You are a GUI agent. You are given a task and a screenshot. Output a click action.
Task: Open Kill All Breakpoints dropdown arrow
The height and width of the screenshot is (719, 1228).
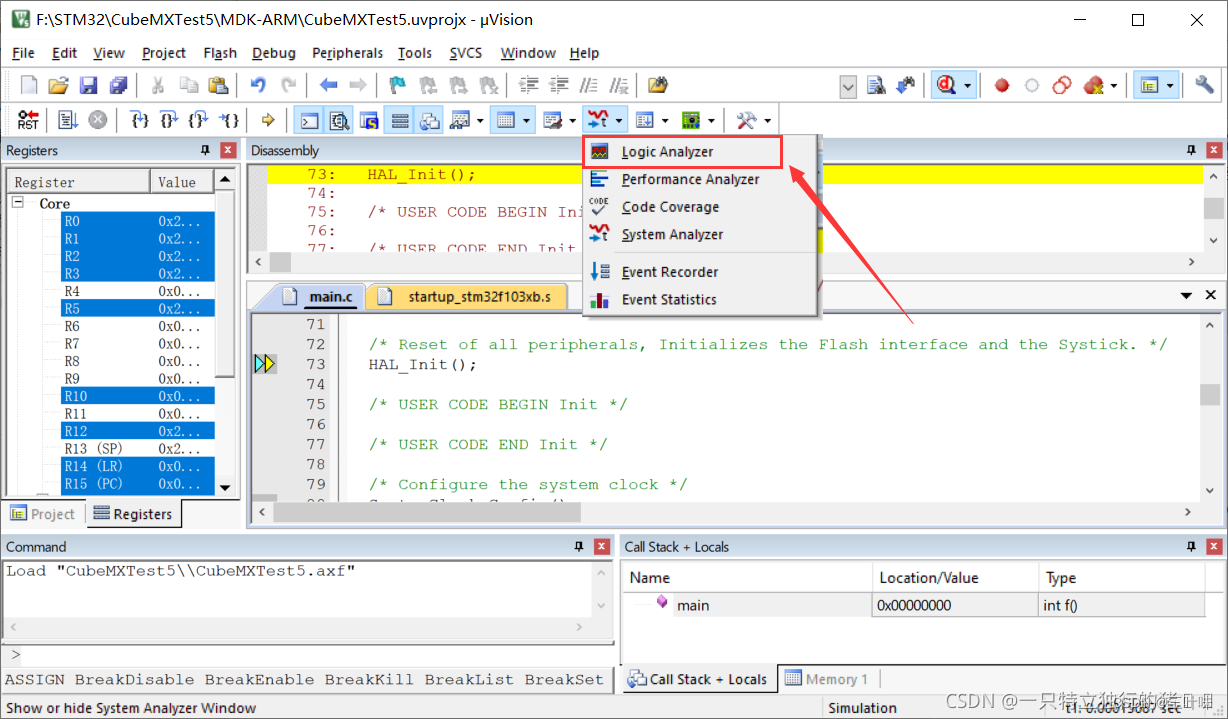pos(1113,85)
